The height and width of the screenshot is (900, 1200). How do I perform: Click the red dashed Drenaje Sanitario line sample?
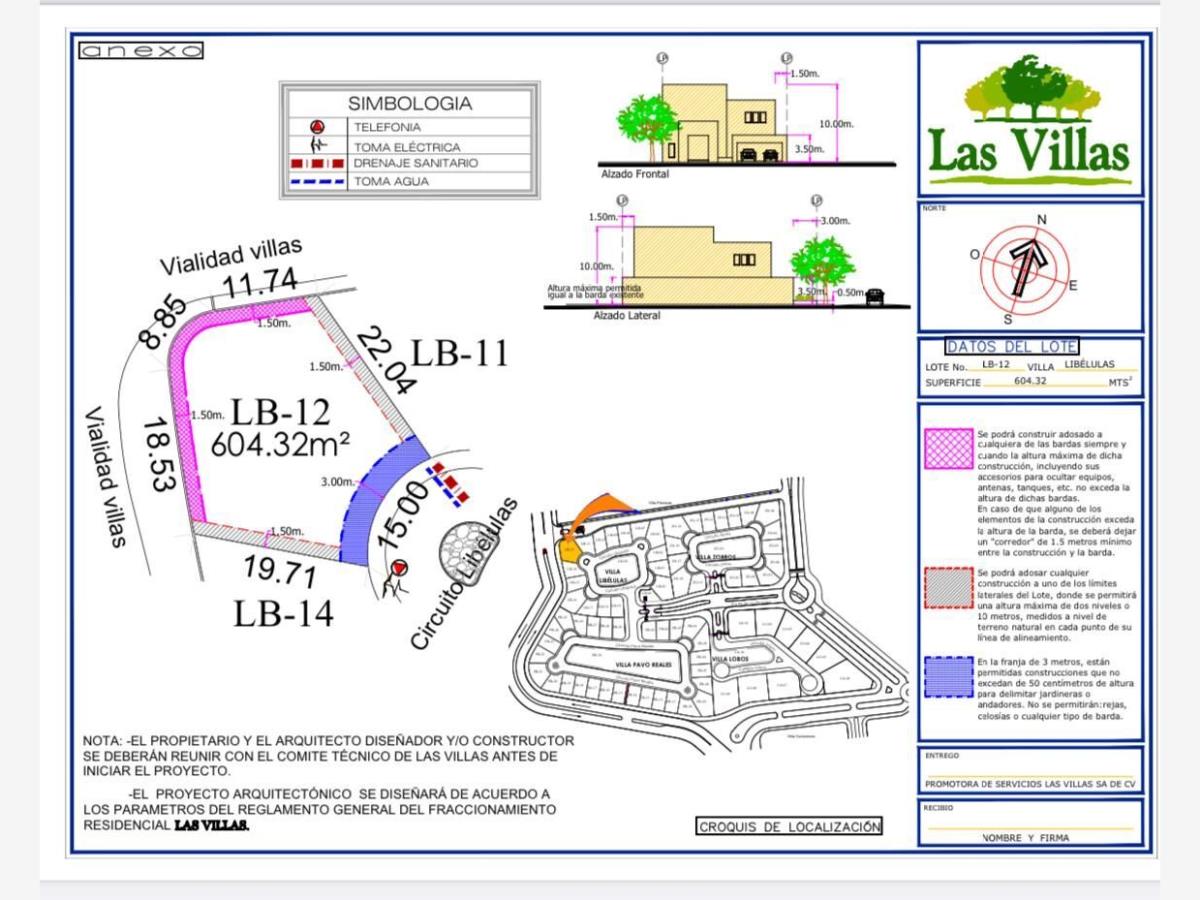tap(317, 162)
